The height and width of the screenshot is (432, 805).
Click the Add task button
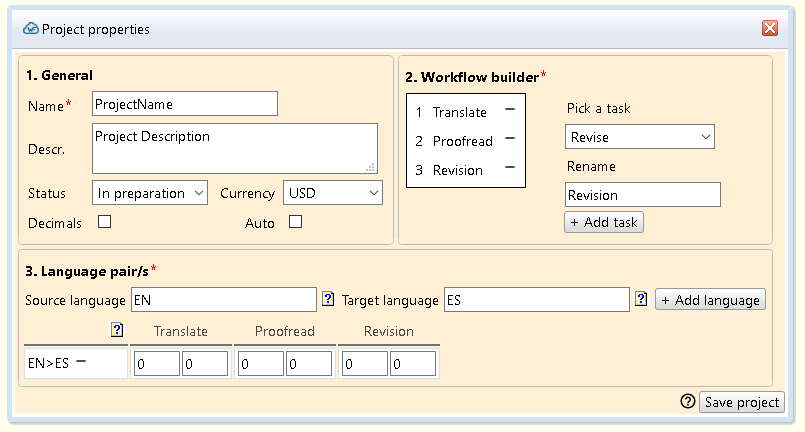click(x=604, y=222)
